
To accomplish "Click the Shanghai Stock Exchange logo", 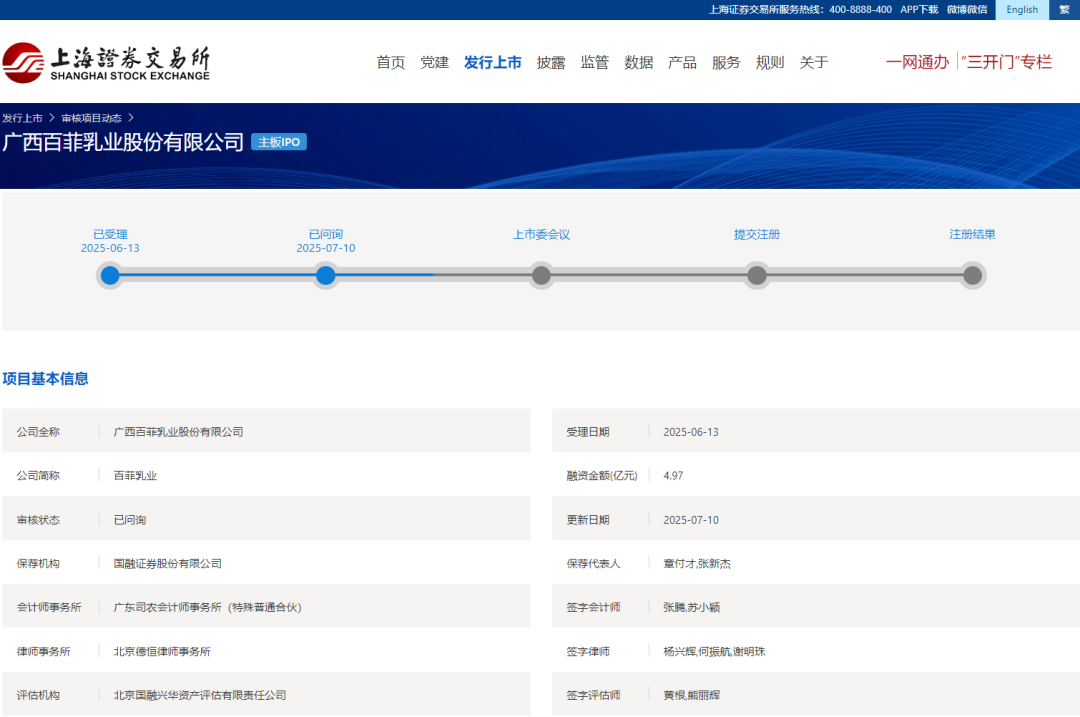I will [x=106, y=63].
